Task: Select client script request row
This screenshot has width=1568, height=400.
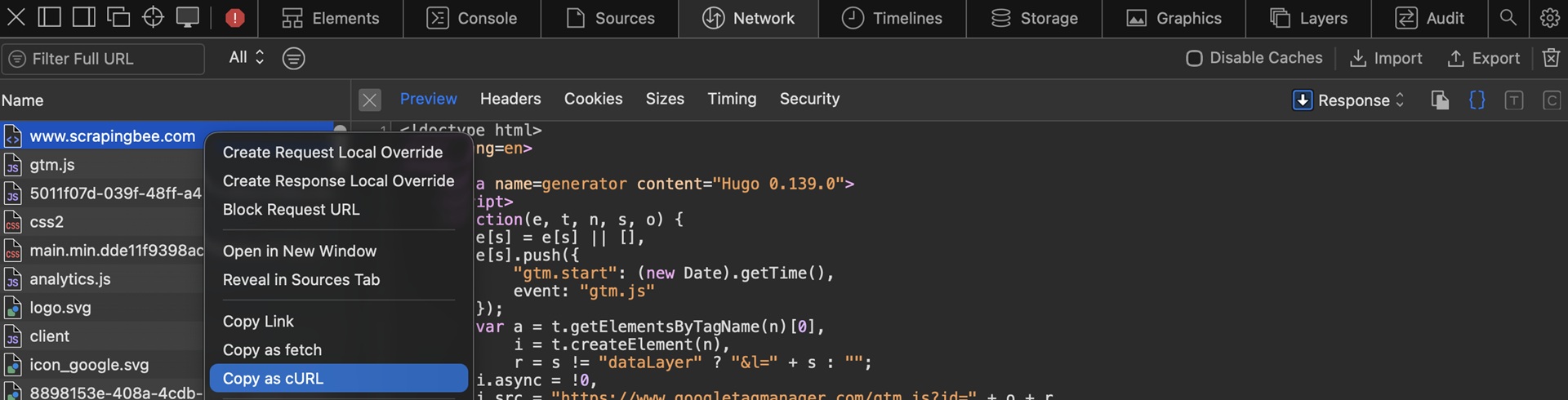Action: coord(102,336)
